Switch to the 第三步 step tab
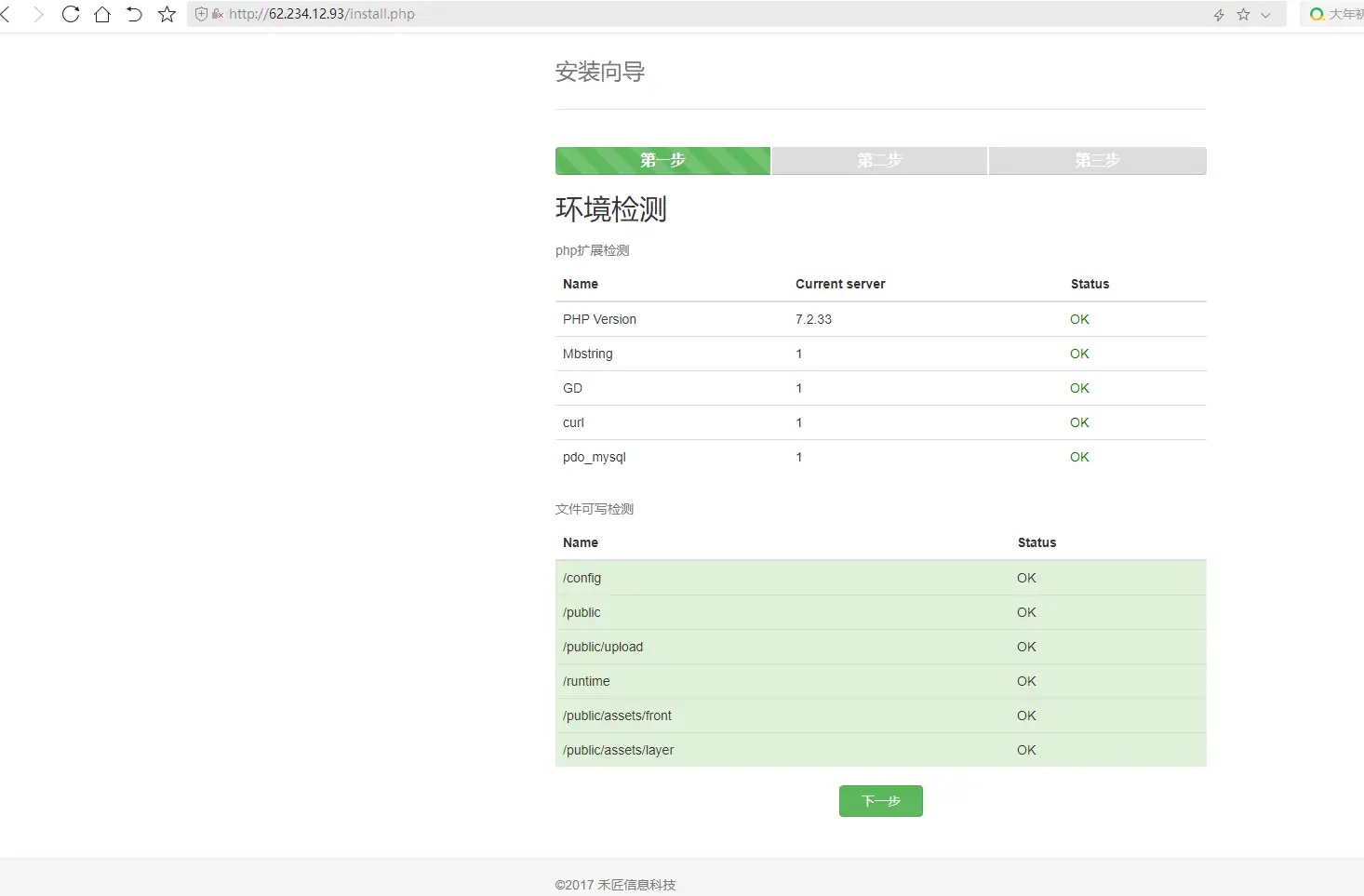The width and height of the screenshot is (1364, 896). 1097,160
